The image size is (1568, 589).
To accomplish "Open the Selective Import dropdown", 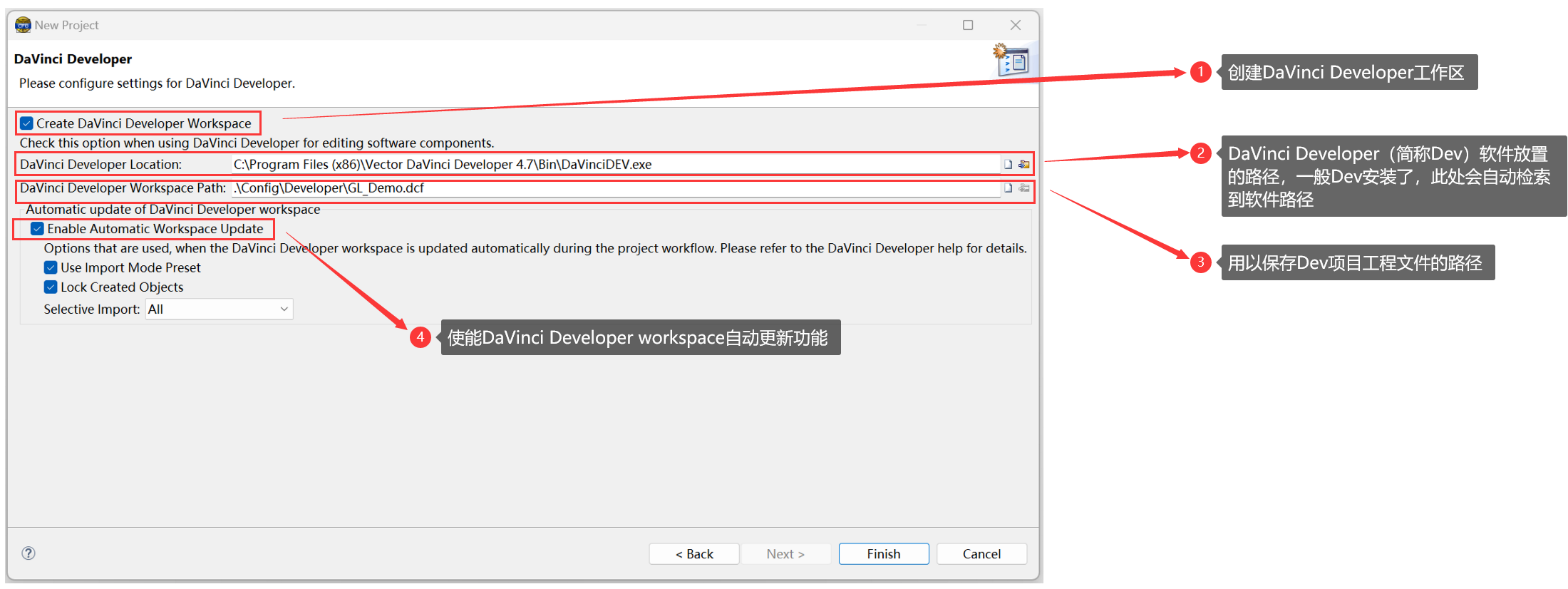I will point(219,309).
